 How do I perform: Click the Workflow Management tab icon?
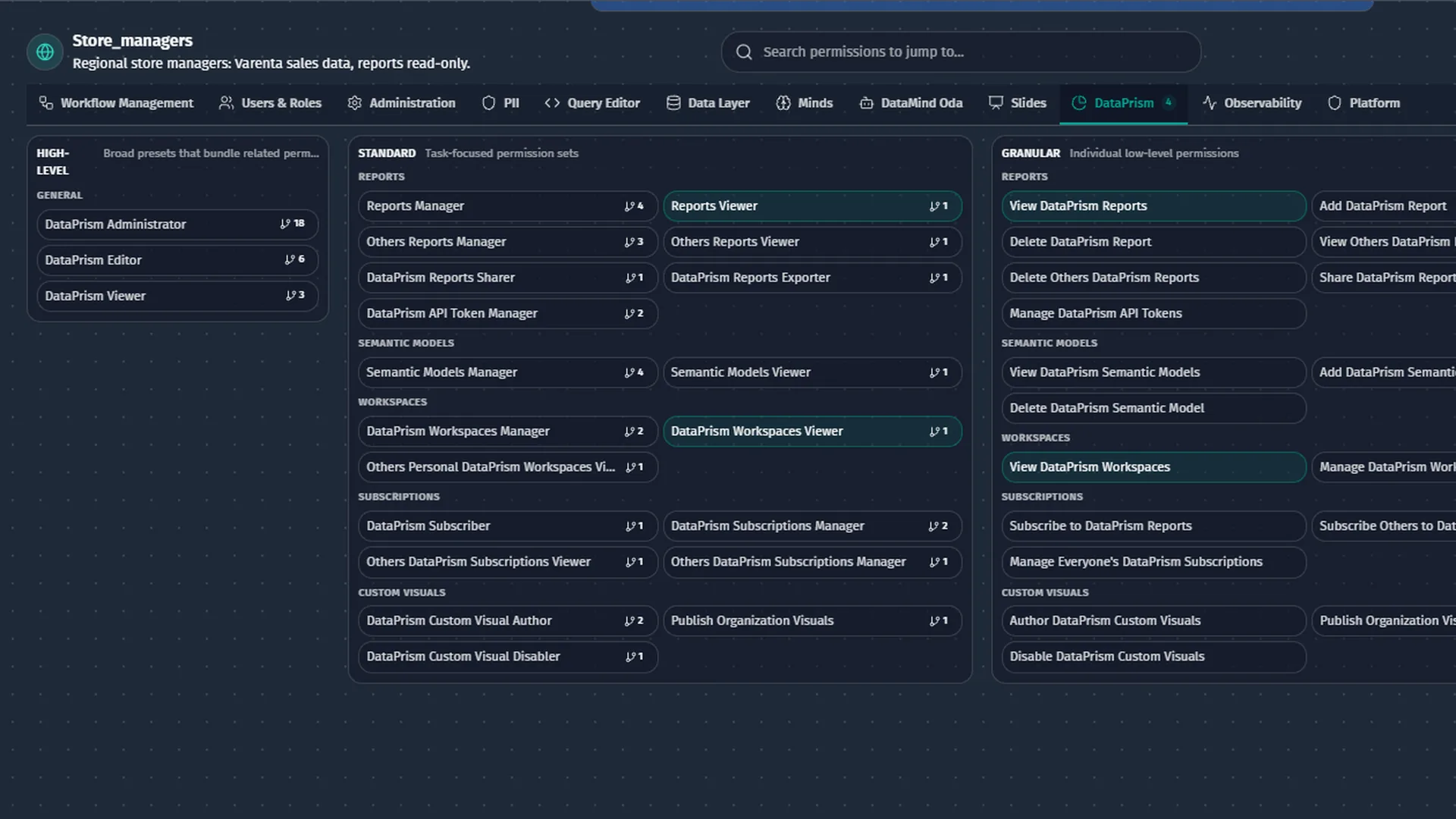point(46,103)
